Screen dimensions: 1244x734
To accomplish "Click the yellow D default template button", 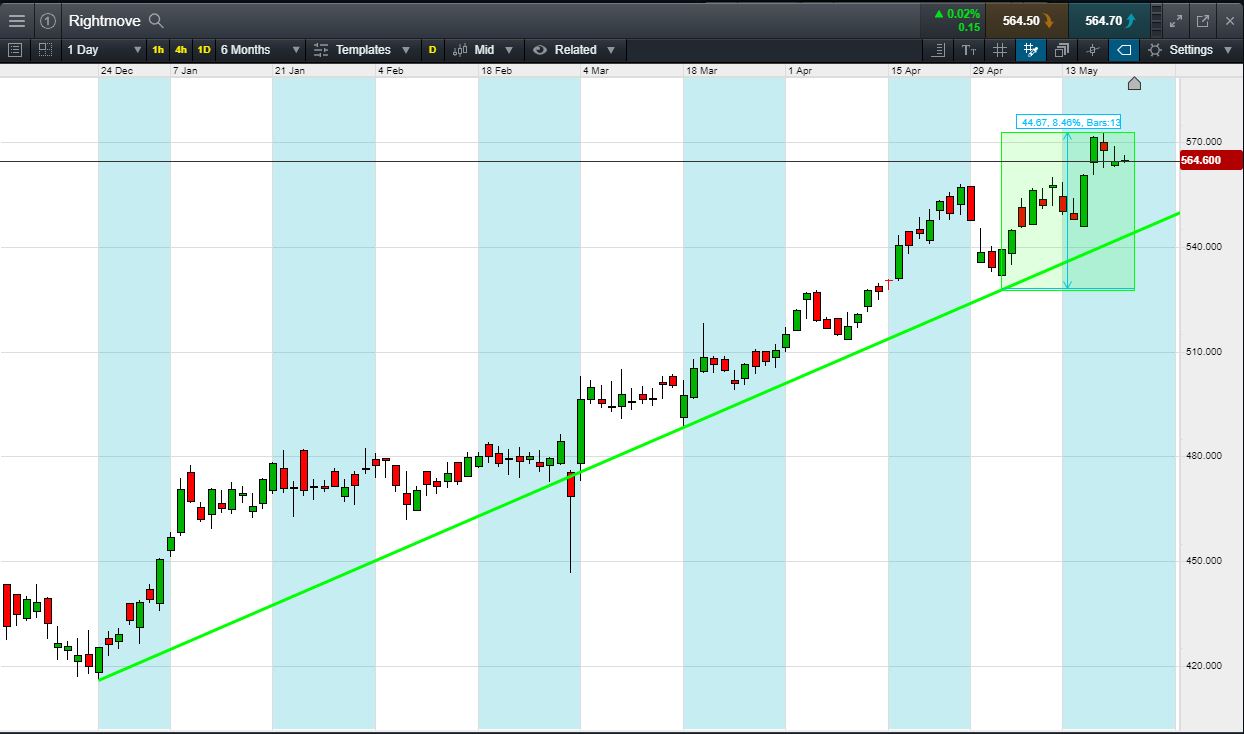I will pyautogui.click(x=432, y=49).
